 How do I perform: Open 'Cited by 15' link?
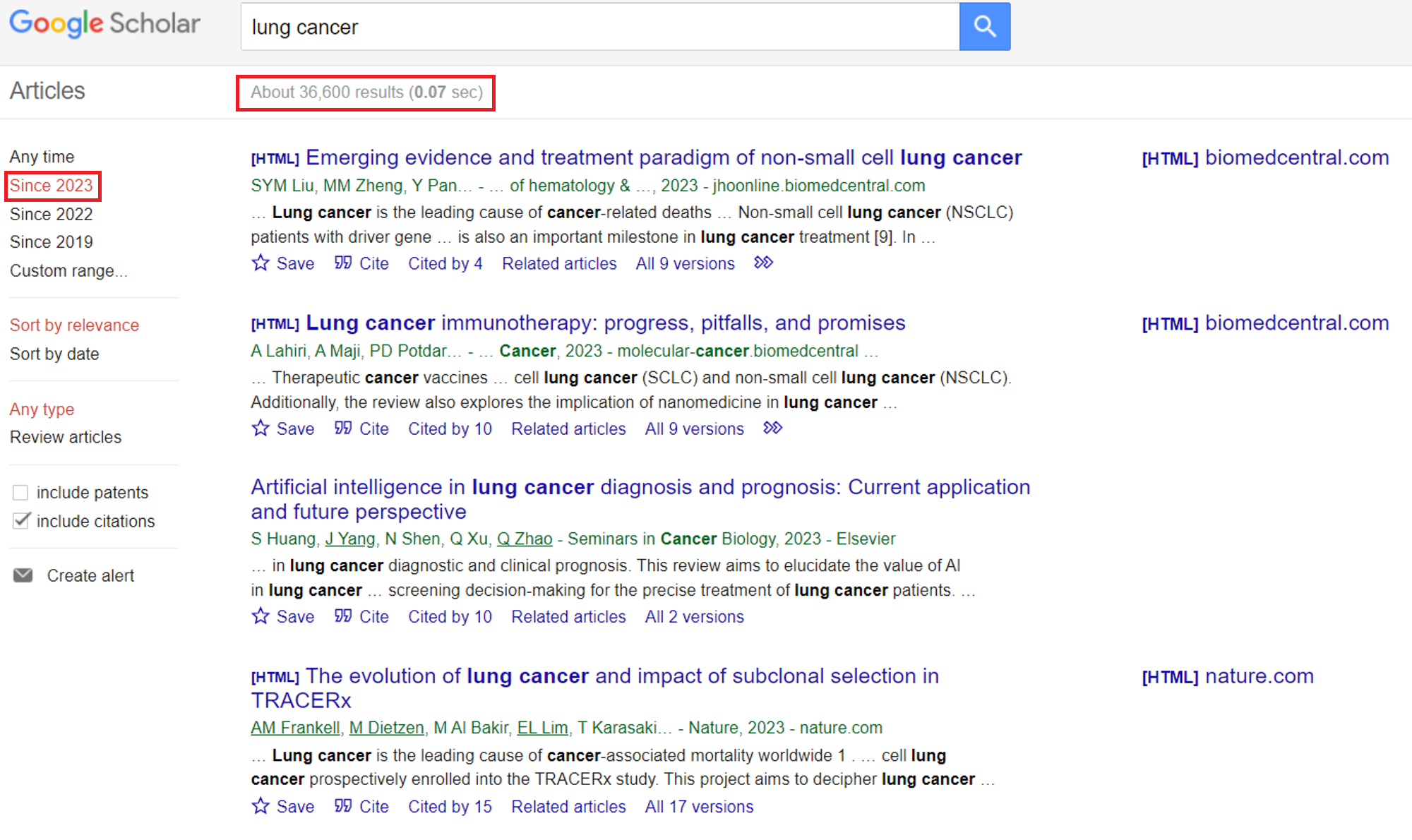pos(450,806)
